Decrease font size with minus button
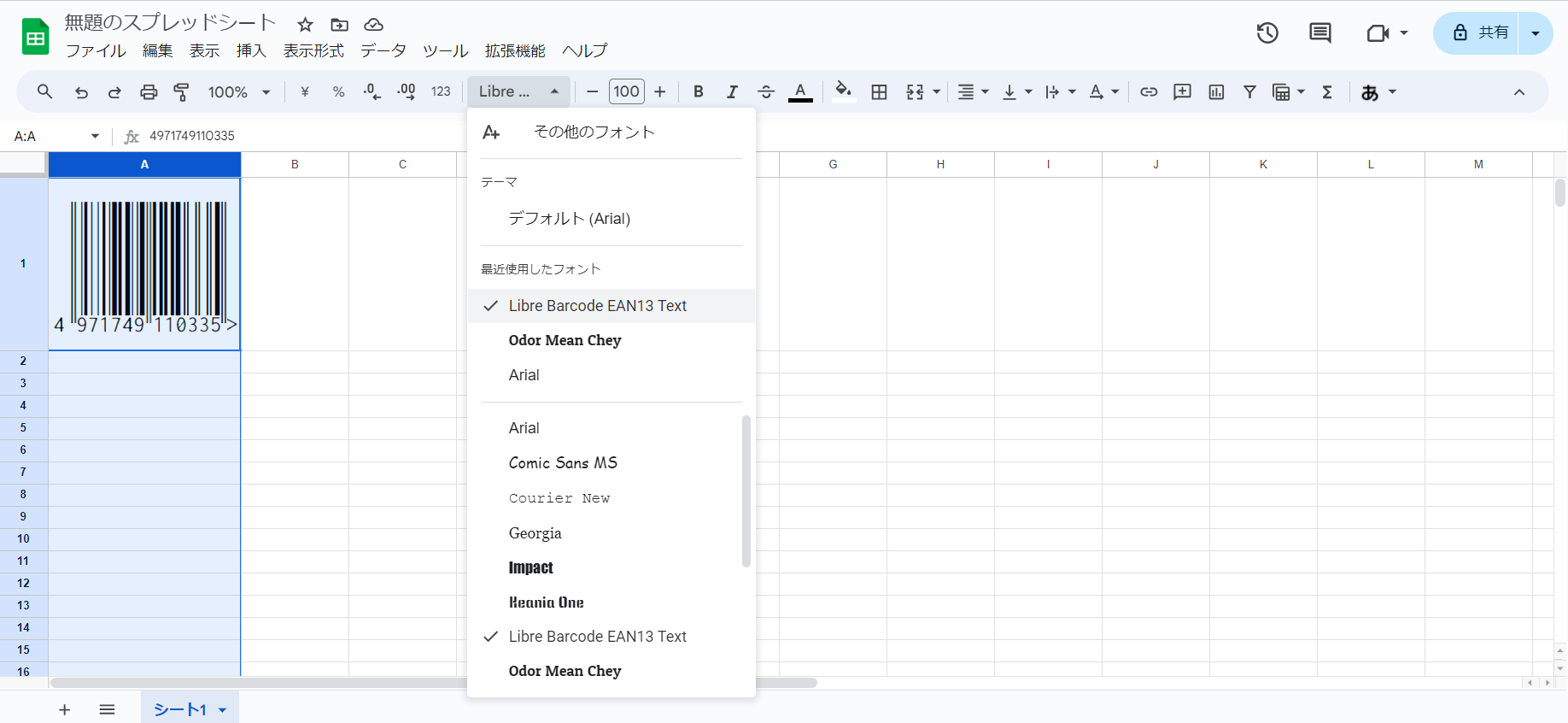Image resolution: width=1568 pixels, height=723 pixels. pos(592,91)
